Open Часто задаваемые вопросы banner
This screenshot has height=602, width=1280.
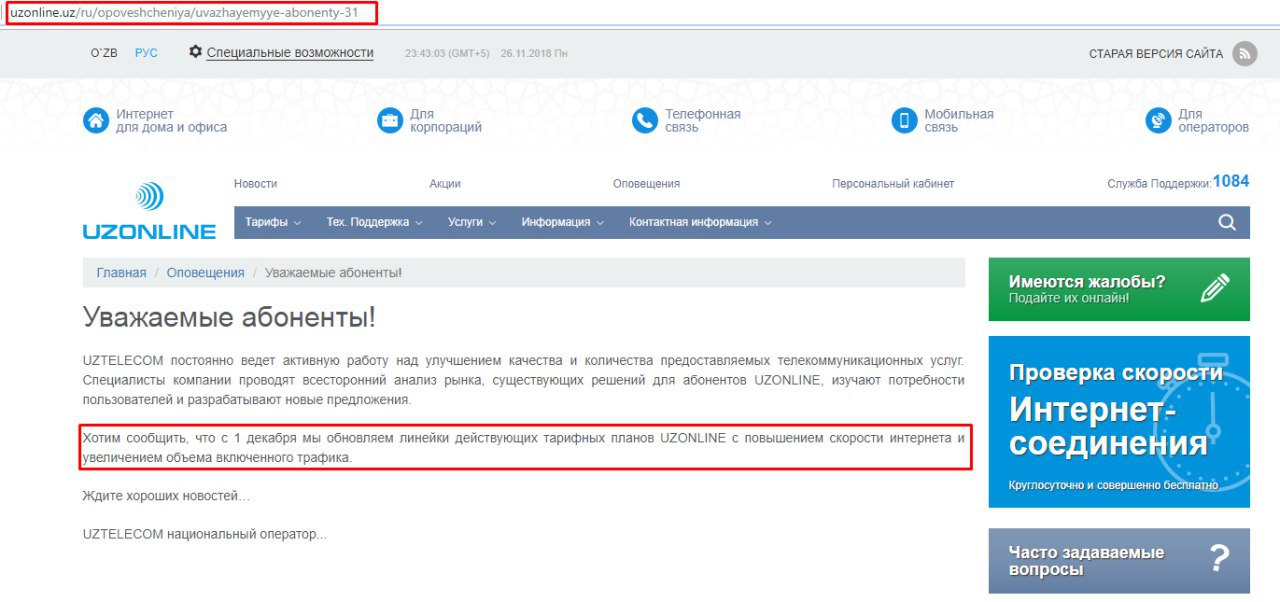(x=1119, y=561)
